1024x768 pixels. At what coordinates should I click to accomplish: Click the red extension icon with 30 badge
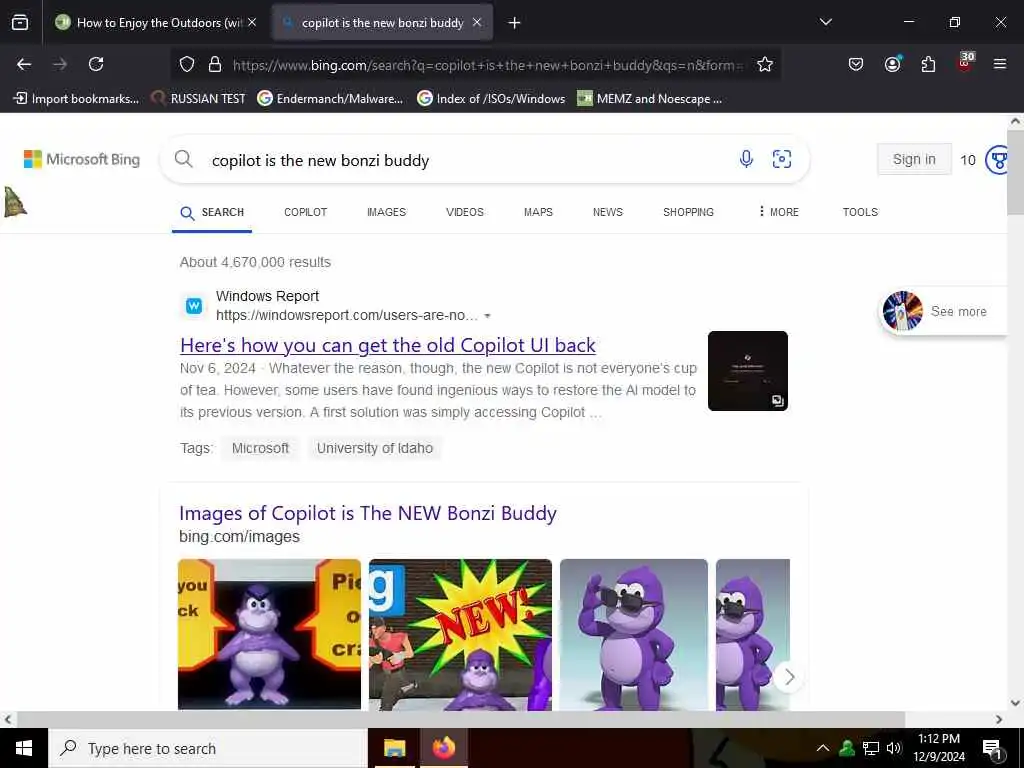click(965, 61)
